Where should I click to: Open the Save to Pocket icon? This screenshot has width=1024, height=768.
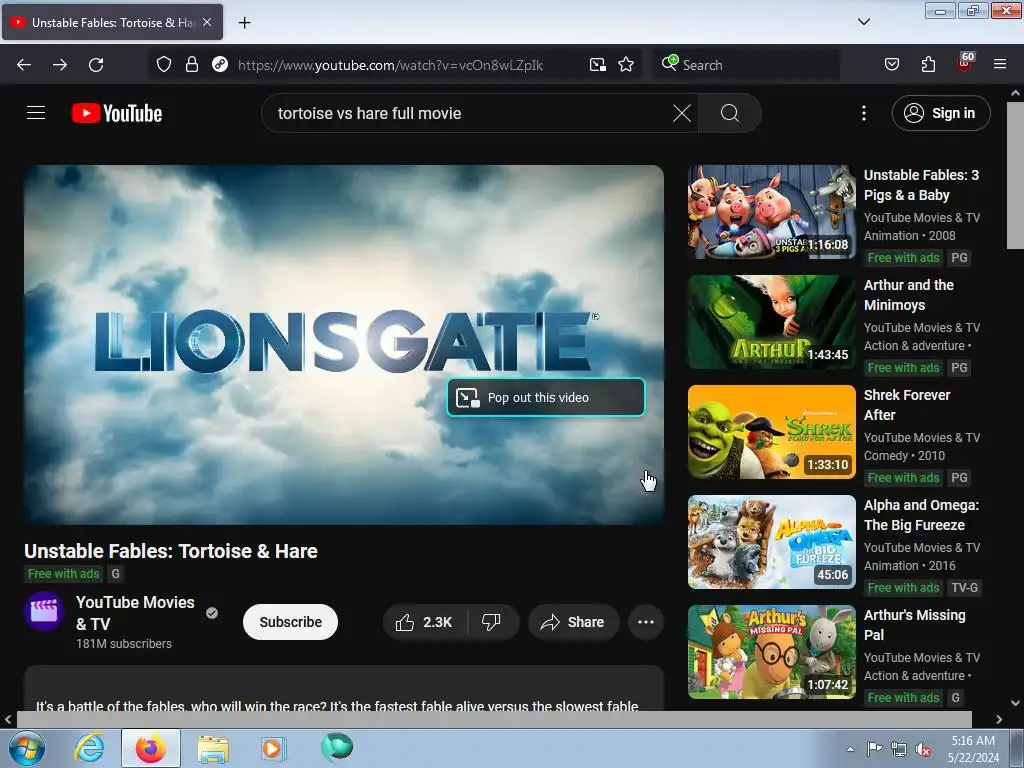tap(891, 64)
